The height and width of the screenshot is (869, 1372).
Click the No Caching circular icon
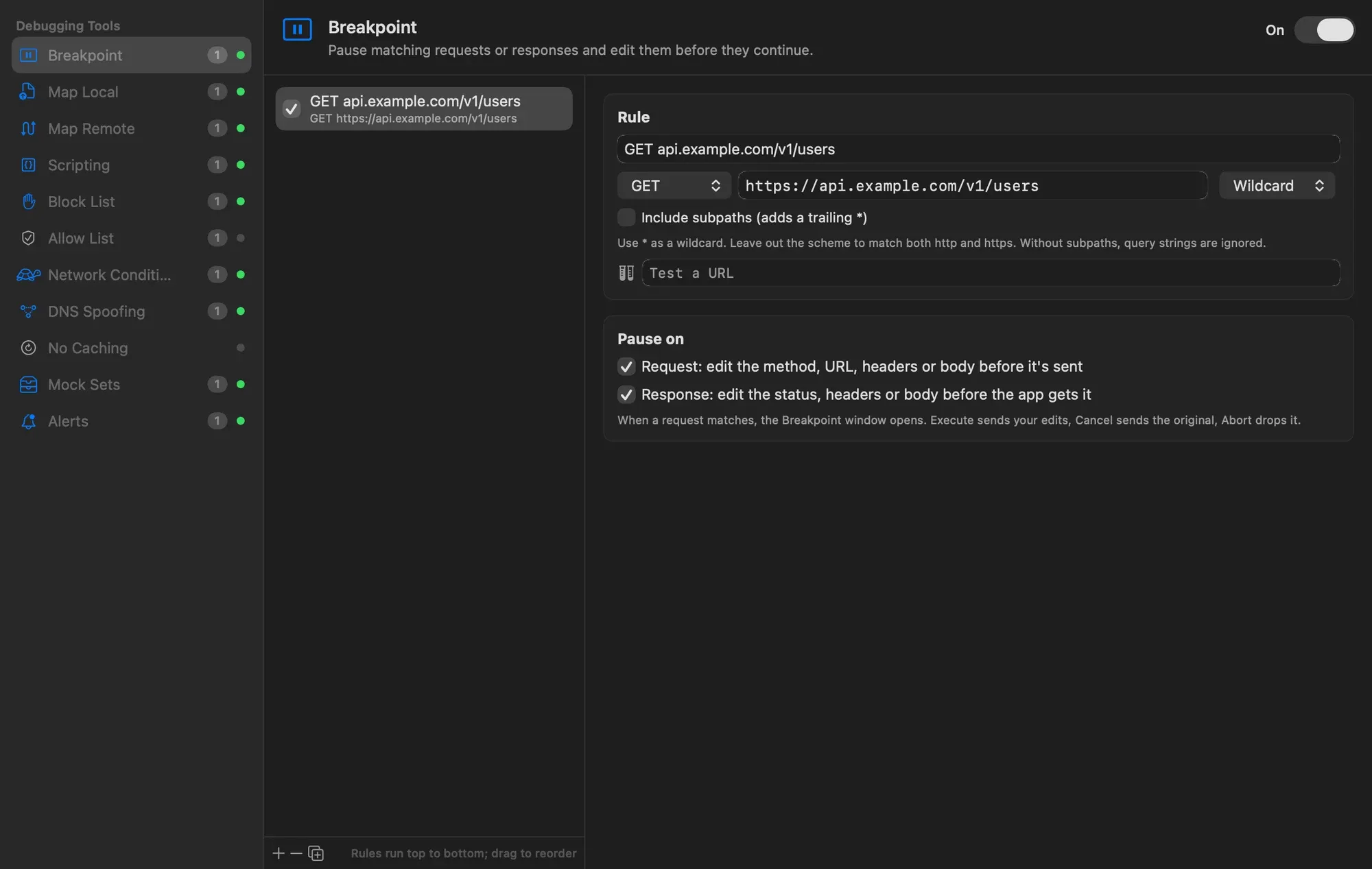(28, 348)
